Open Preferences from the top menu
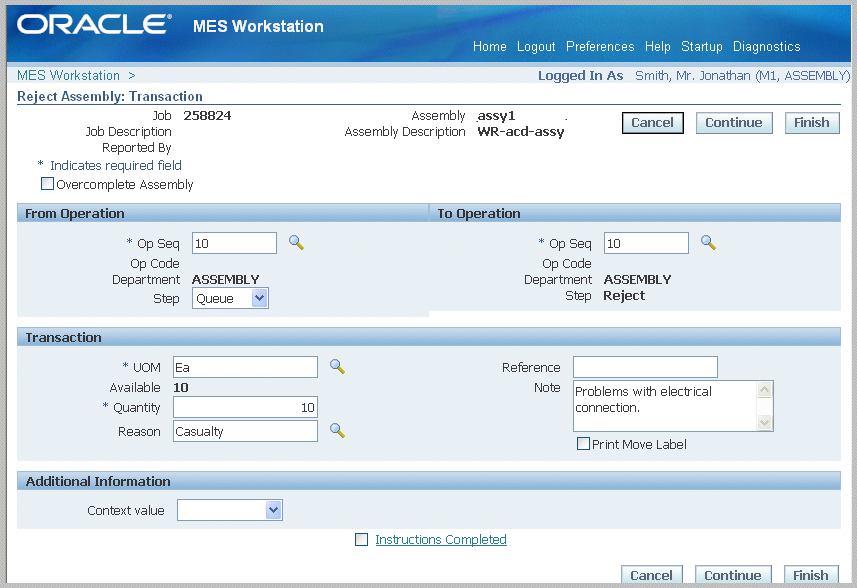This screenshot has height=588, width=857. point(600,46)
